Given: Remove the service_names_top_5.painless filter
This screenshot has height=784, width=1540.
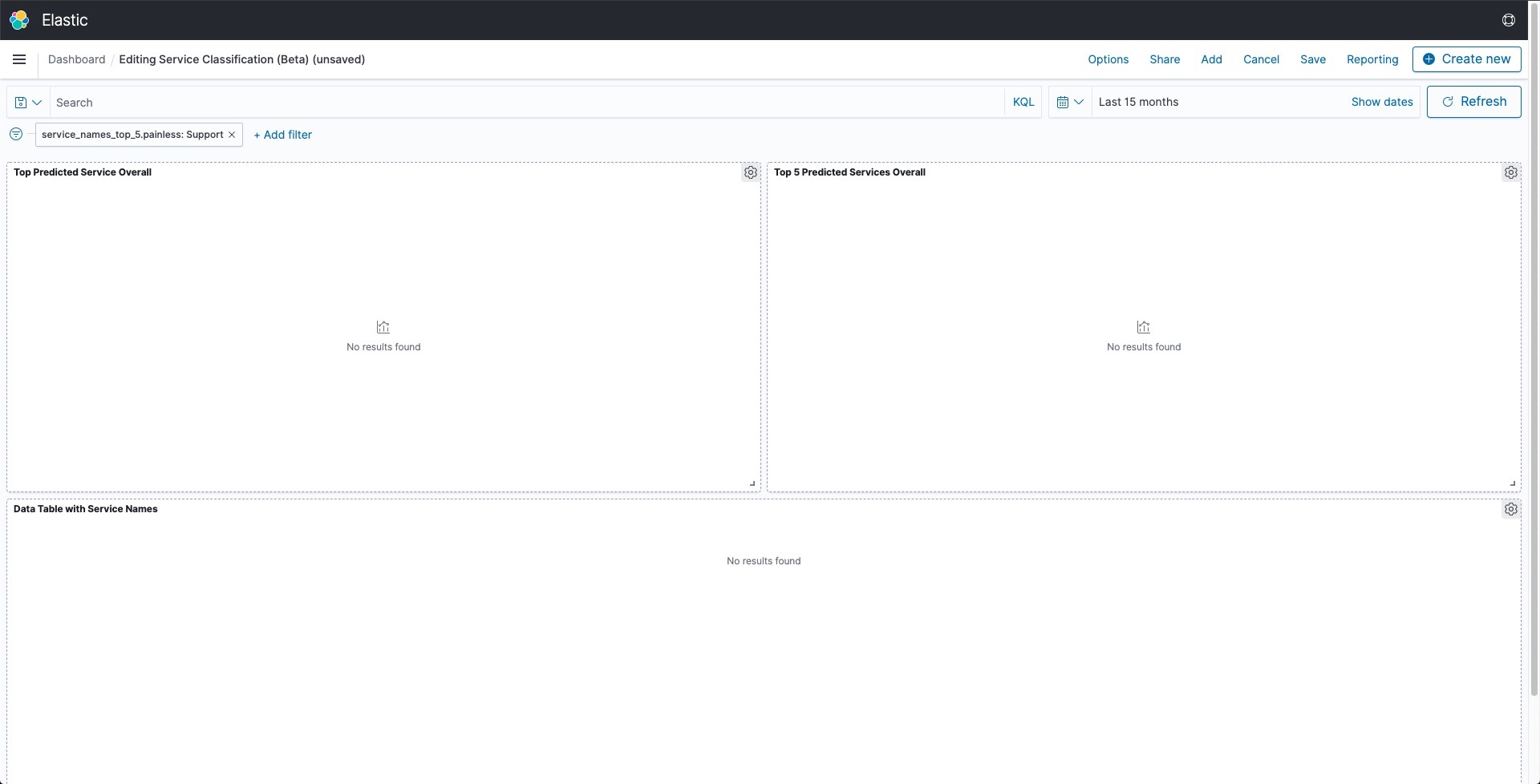Looking at the screenshot, I should pos(232,135).
